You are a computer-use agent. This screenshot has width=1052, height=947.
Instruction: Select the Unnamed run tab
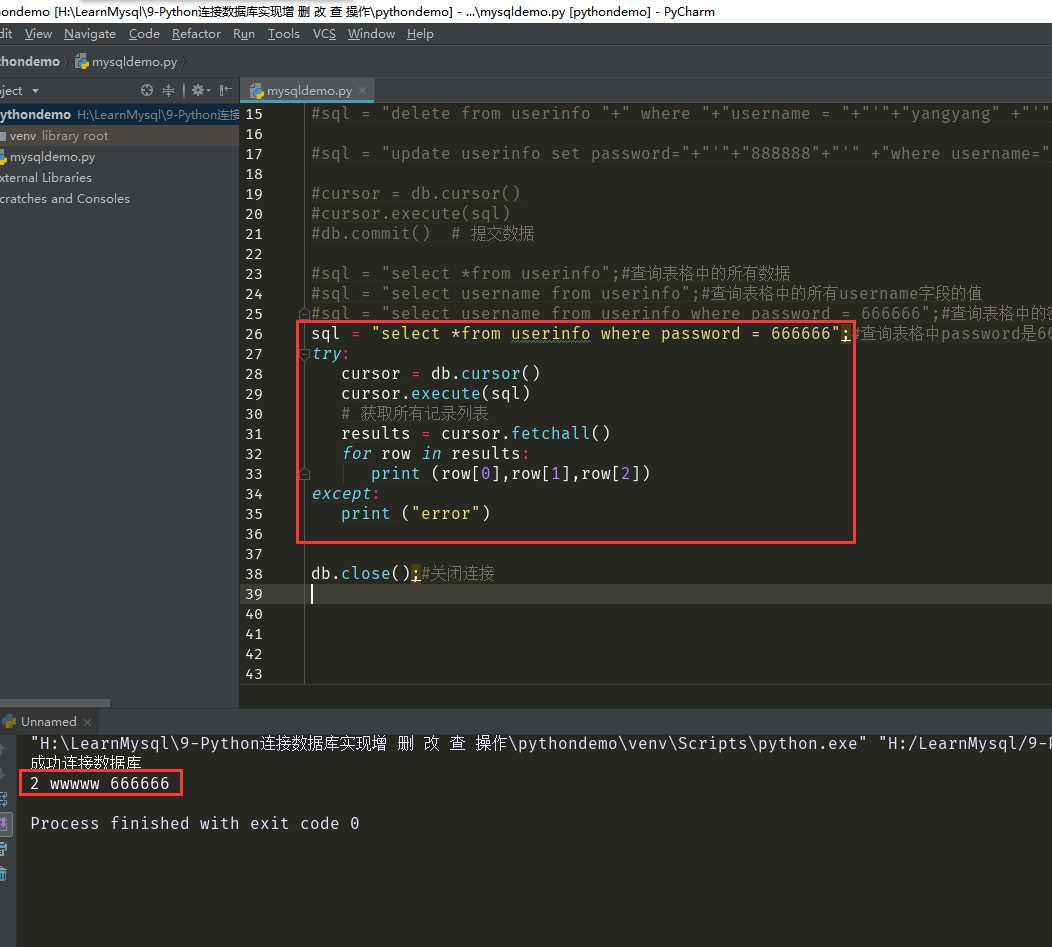(48, 721)
